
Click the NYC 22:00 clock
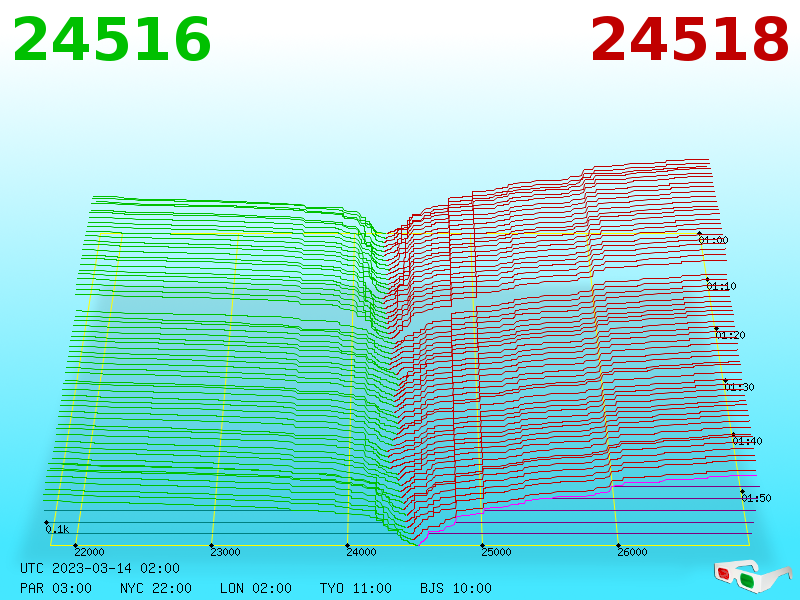click(x=156, y=588)
